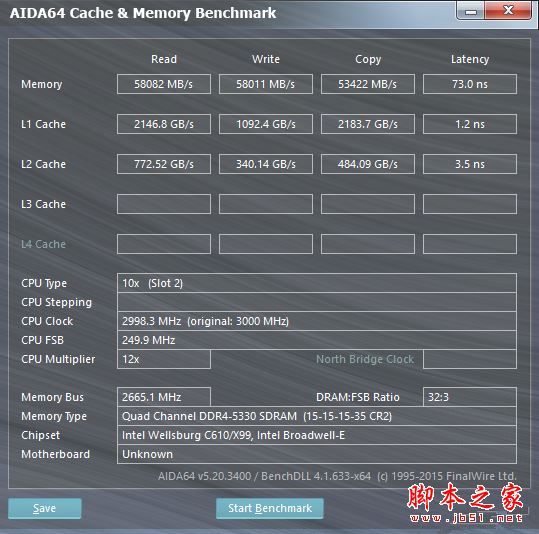The width and height of the screenshot is (539, 534).
Task: Select L1 Cache Read value 2146.8 GB/s
Action: point(164,124)
